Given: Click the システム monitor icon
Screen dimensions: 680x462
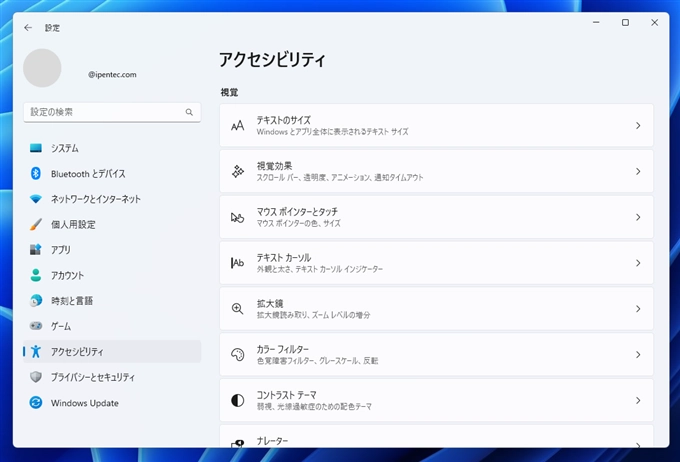Looking at the screenshot, I should pyautogui.click(x=36, y=148).
